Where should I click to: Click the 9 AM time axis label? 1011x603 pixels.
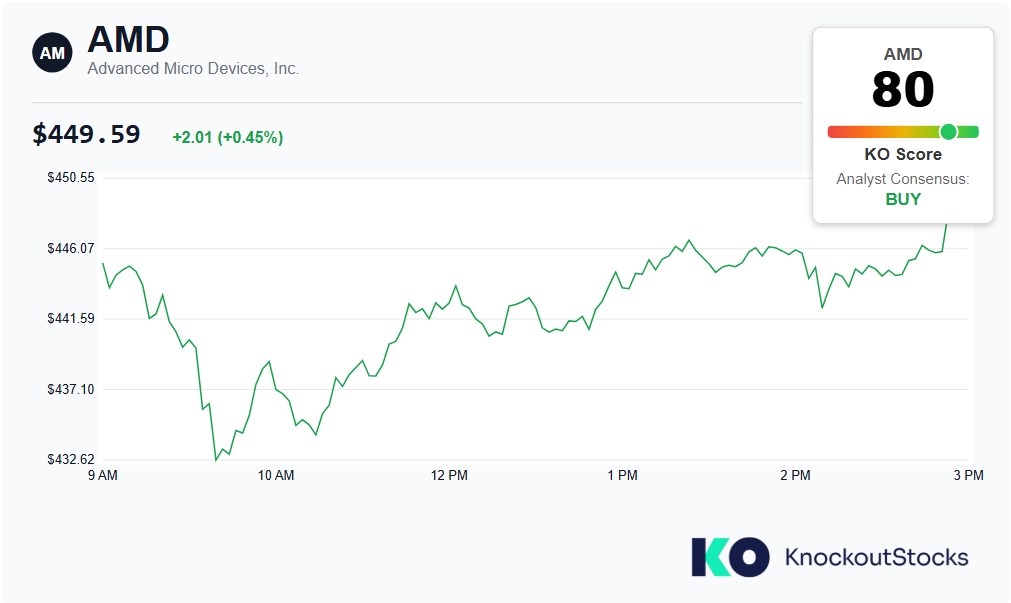click(103, 475)
